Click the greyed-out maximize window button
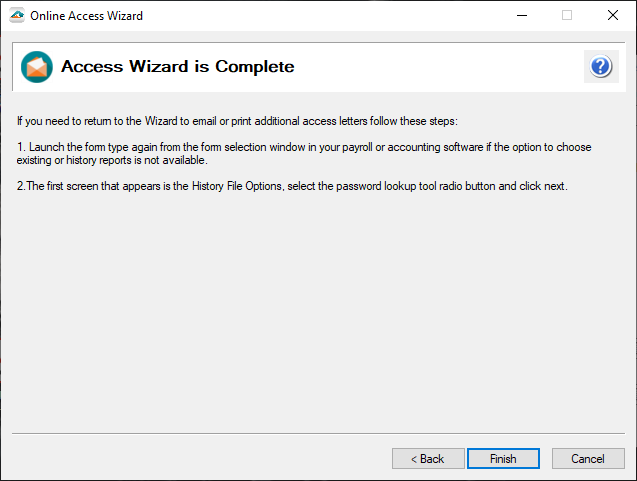The image size is (637, 481). point(566,15)
